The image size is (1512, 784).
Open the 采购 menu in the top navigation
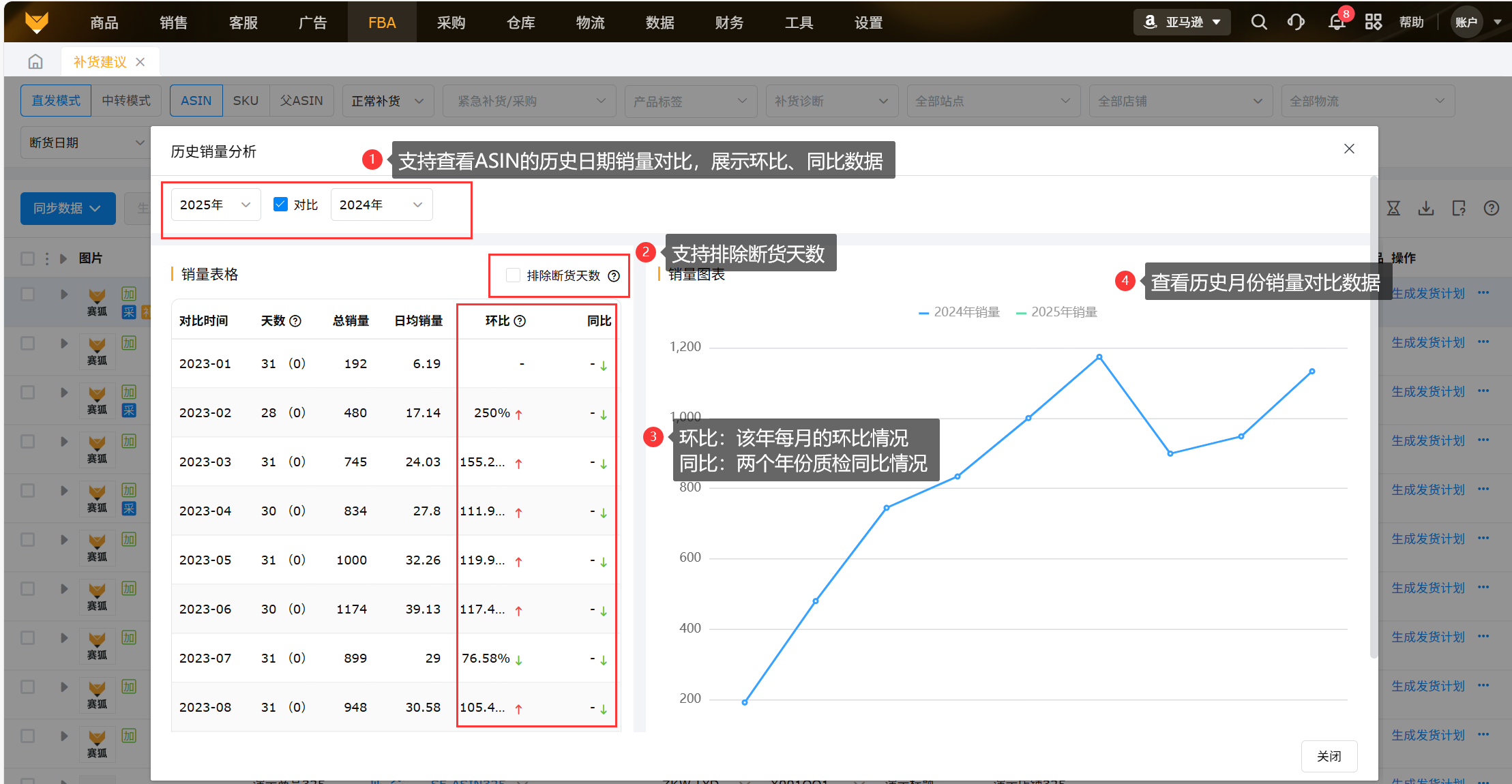pos(451,22)
